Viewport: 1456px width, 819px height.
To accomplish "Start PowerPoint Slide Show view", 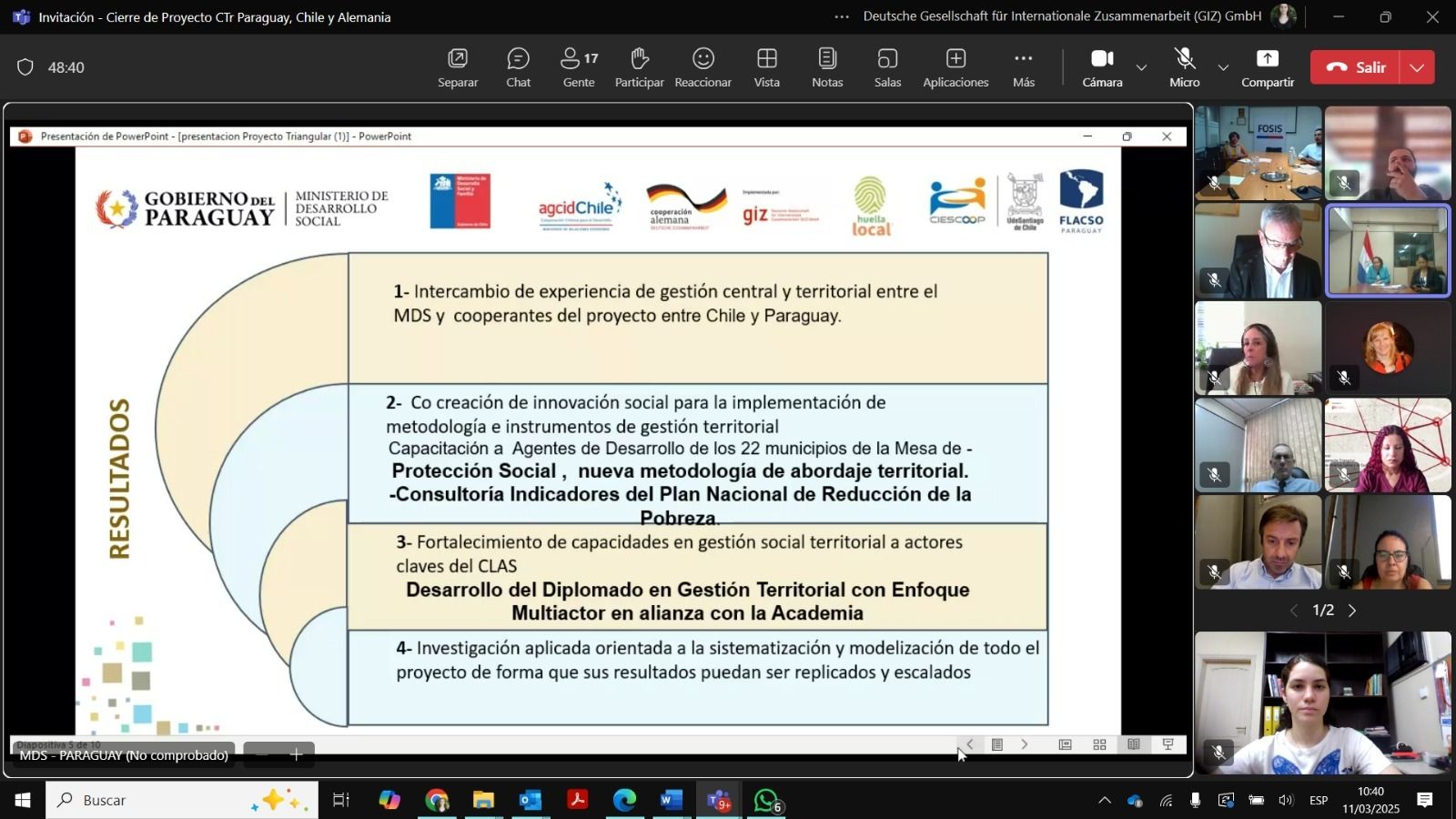I will tap(1168, 744).
